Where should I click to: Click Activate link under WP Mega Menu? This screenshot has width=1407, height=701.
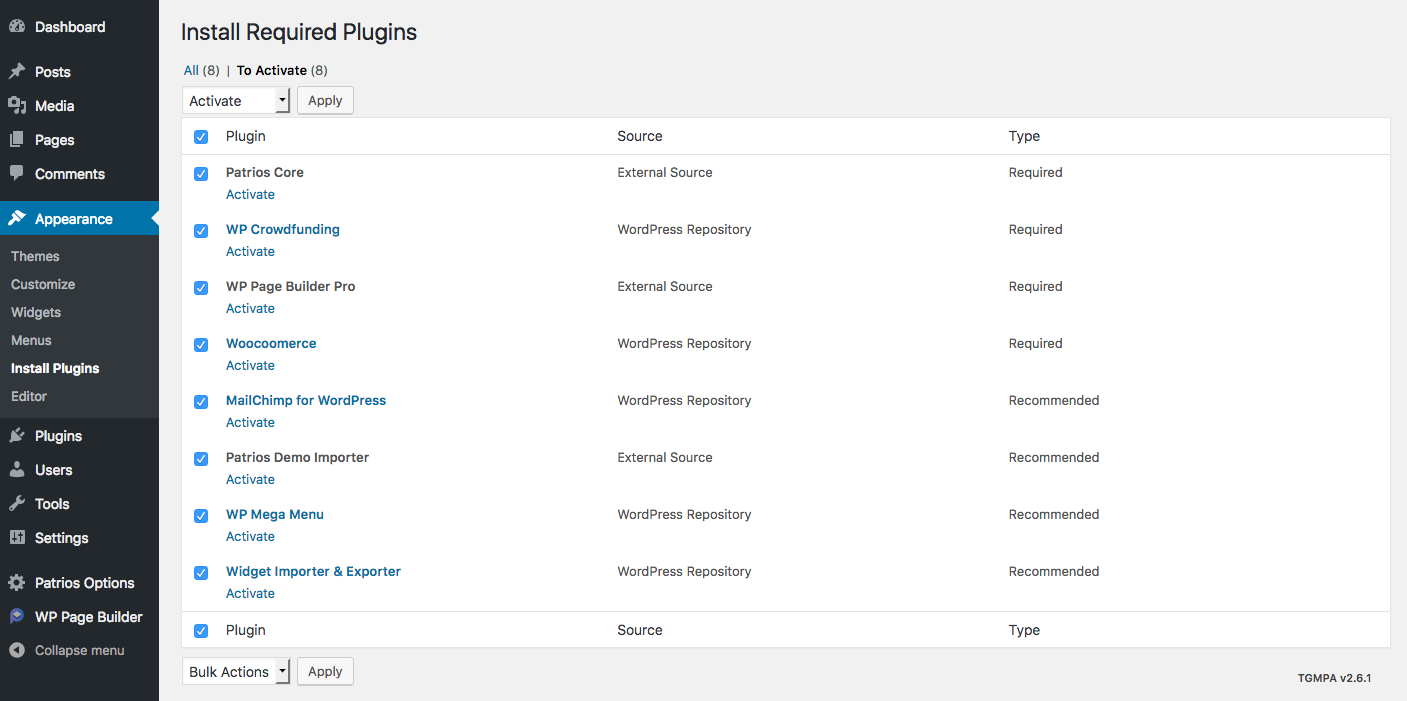tap(250, 537)
